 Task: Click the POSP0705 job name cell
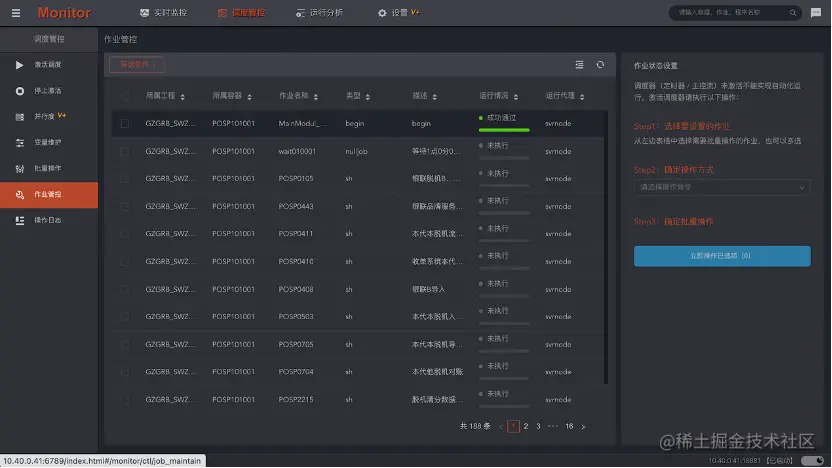tap(296, 345)
